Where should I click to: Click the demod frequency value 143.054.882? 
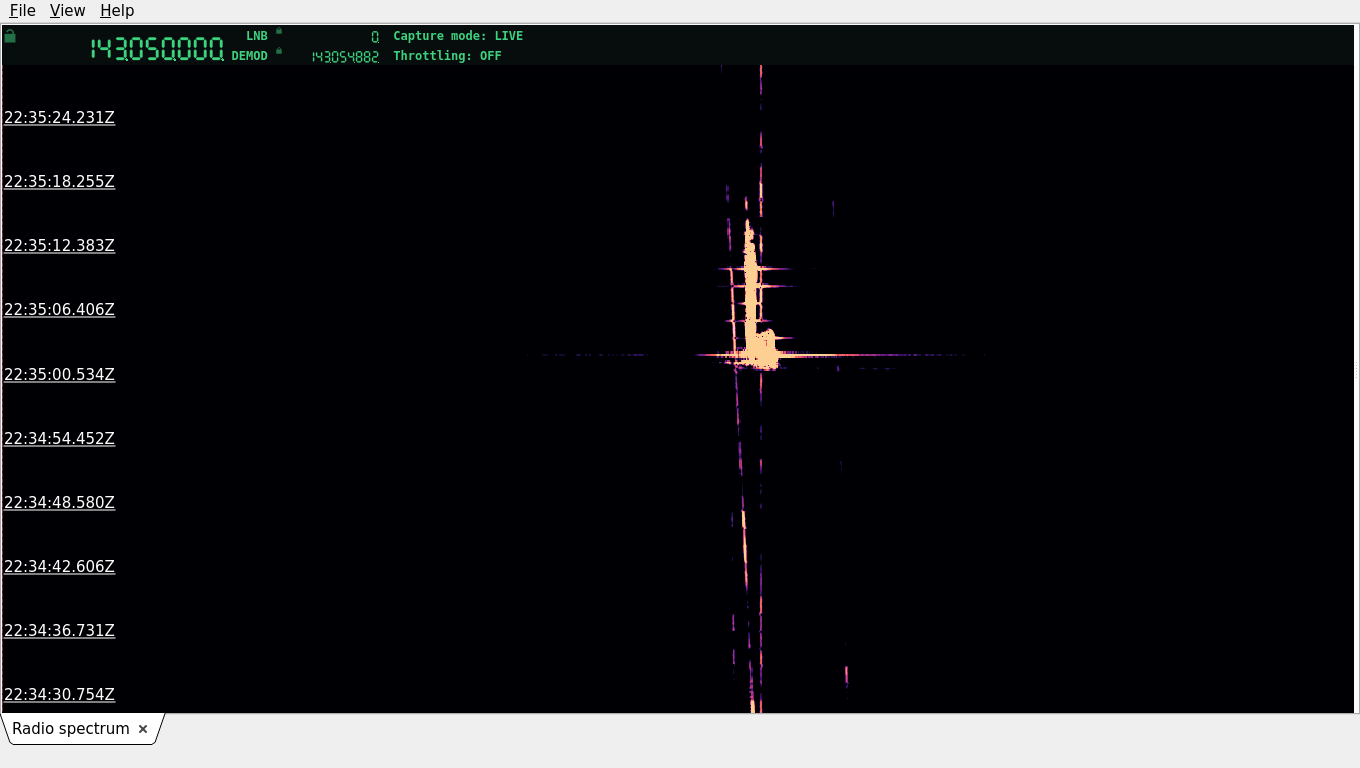(x=345, y=57)
